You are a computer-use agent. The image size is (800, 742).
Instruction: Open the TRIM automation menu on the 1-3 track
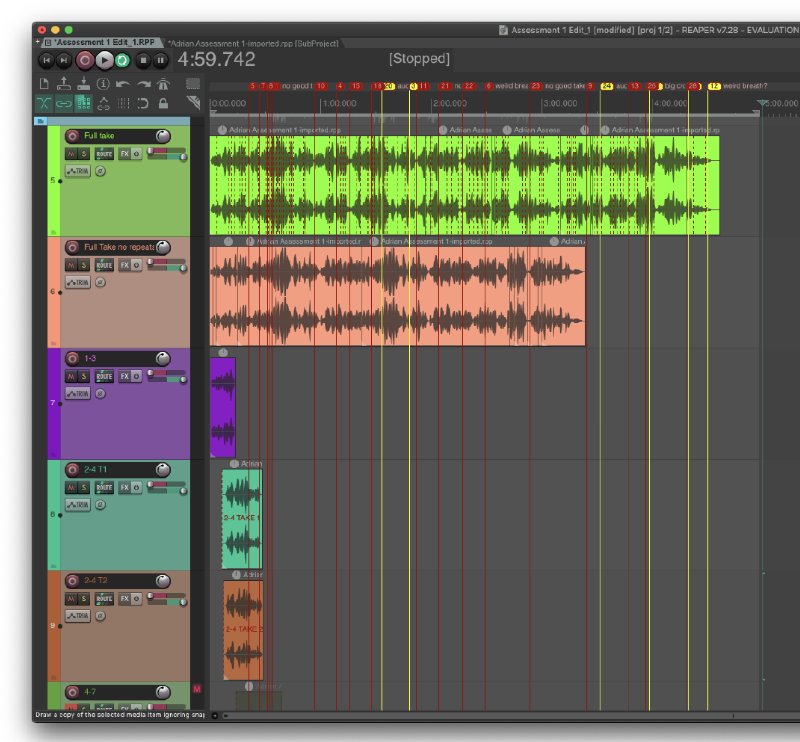(78, 393)
